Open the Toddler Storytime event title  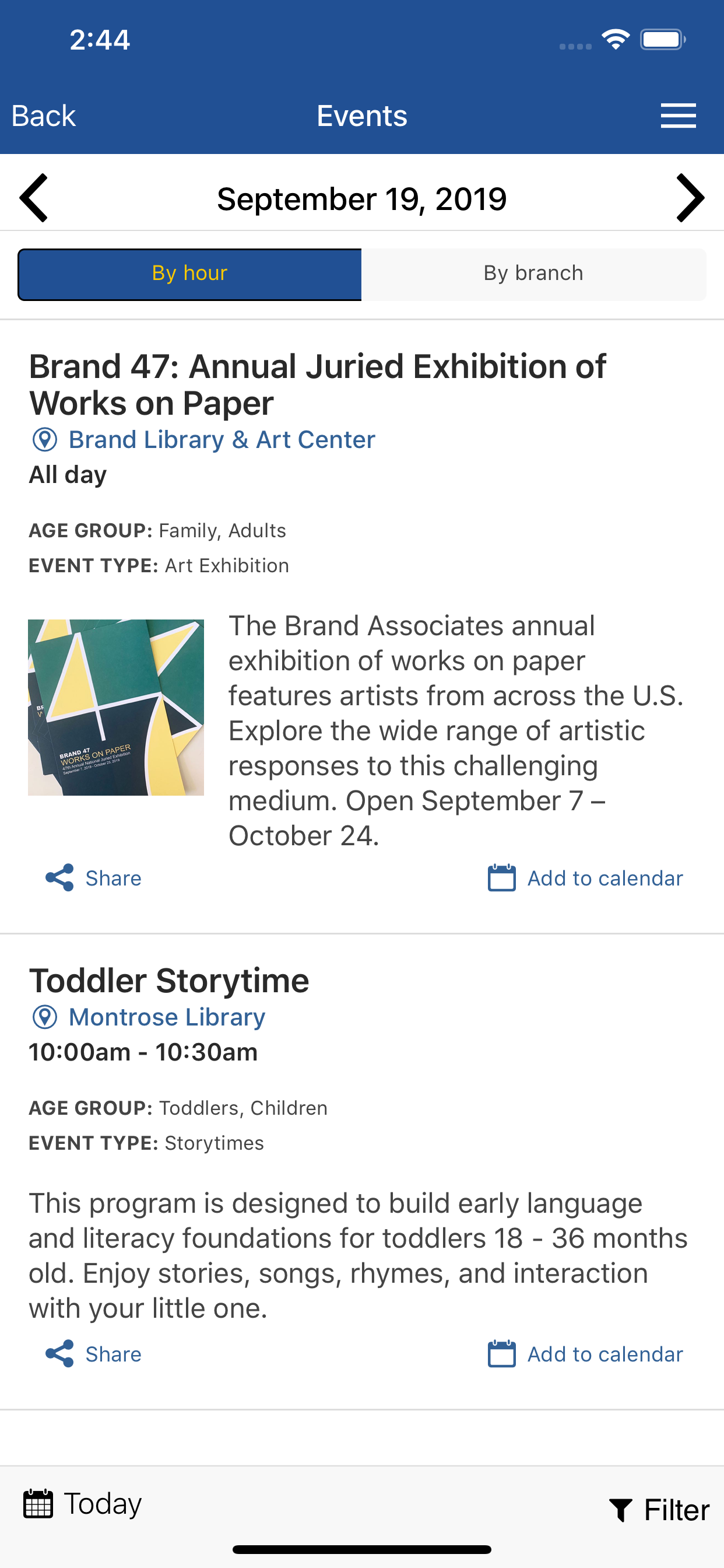point(169,980)
